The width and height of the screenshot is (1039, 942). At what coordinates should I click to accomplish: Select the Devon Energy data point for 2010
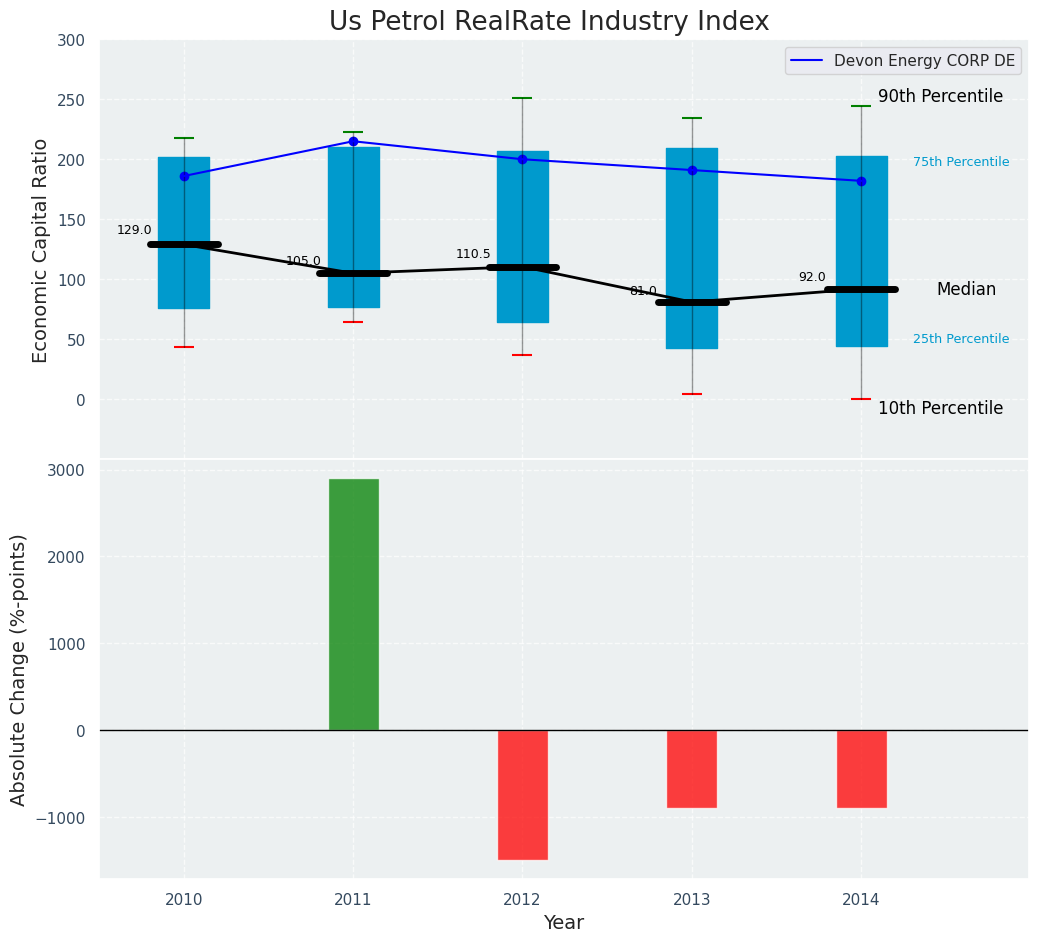click(x=184, y=176)
